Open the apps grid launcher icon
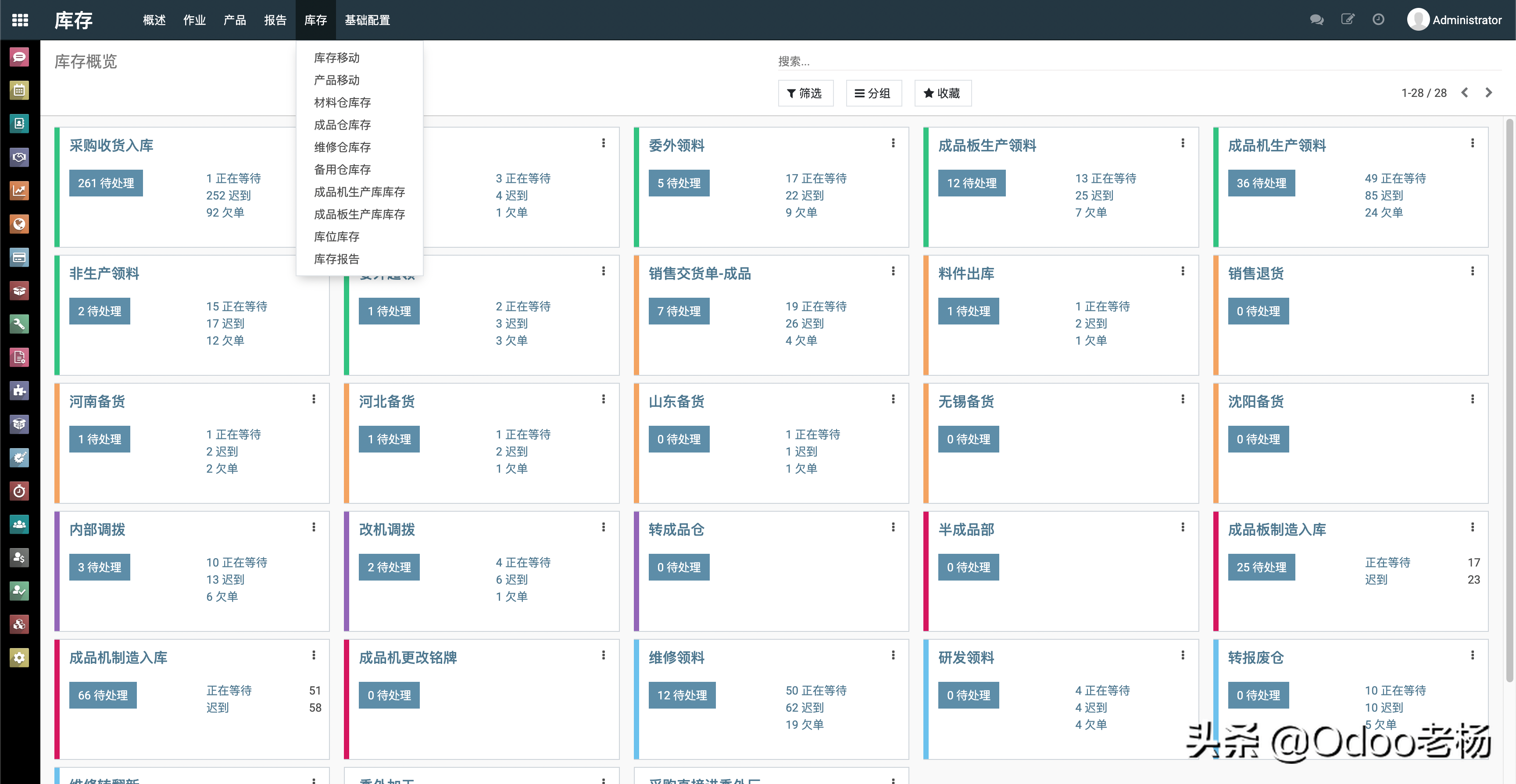Screen dimensions: 1516x784 (x=20, y=20)
